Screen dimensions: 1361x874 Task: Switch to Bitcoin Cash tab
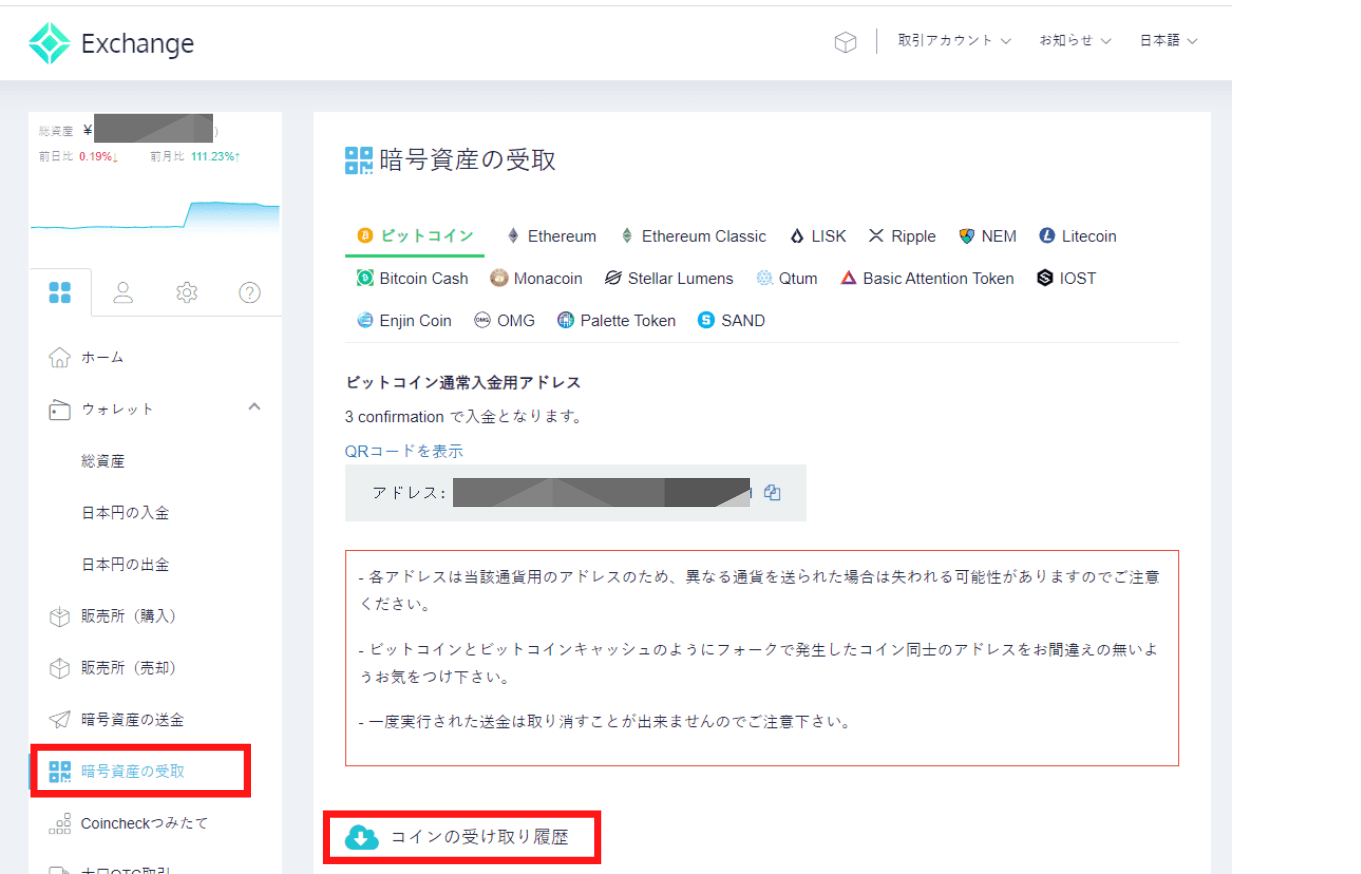(413, 278)
